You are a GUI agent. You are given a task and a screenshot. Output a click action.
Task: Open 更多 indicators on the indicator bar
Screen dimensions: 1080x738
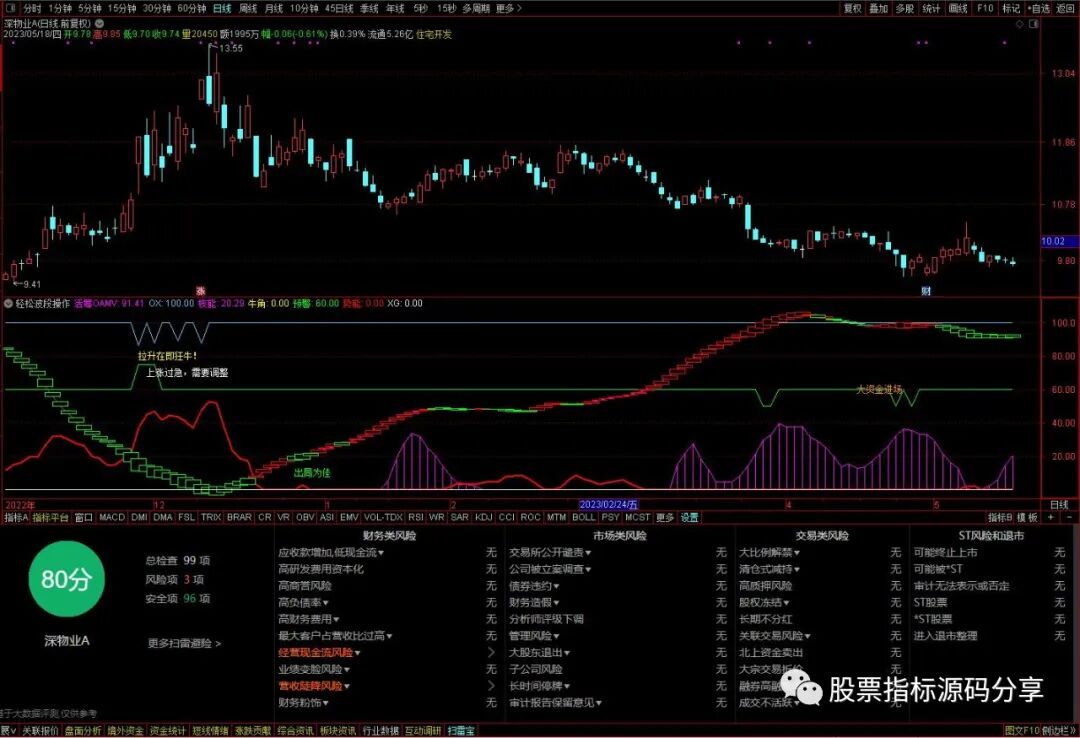[x=665, y=517]
